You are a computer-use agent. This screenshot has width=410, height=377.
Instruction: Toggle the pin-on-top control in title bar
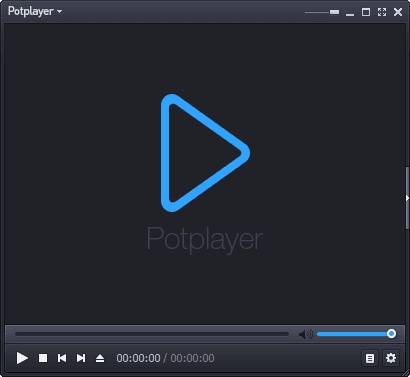(x=322, y=12)
